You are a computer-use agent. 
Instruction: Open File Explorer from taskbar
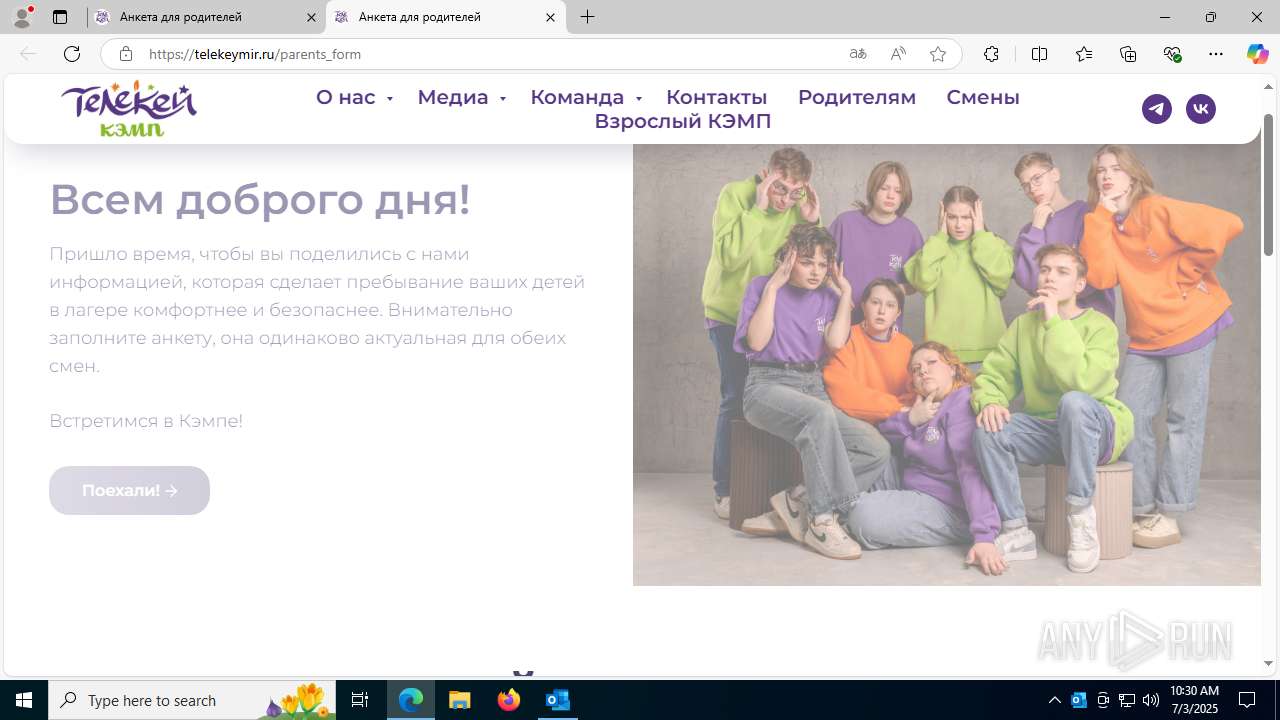click(460, 700)
